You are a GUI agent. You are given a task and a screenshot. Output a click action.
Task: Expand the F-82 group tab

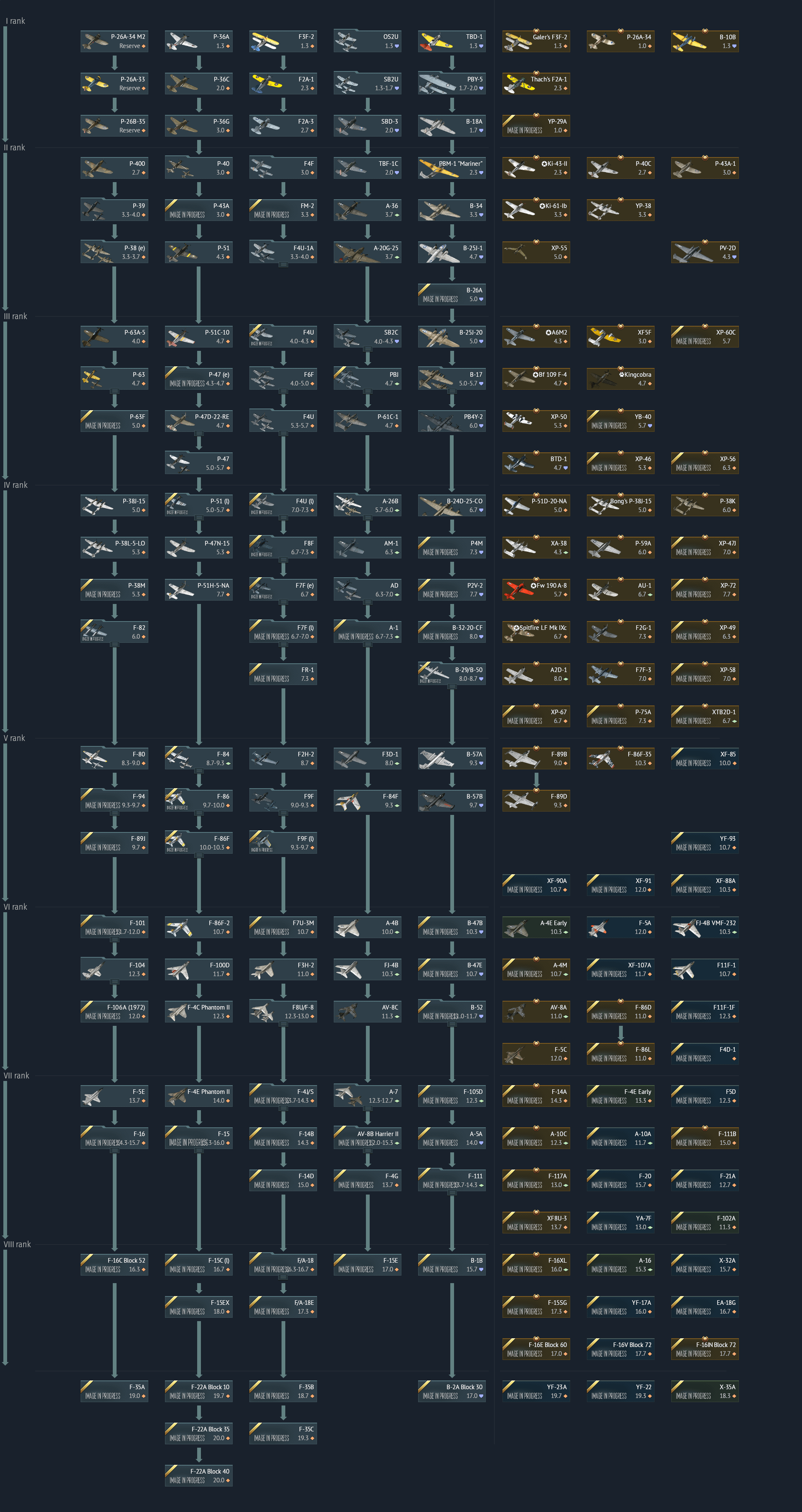click(114, 644)
